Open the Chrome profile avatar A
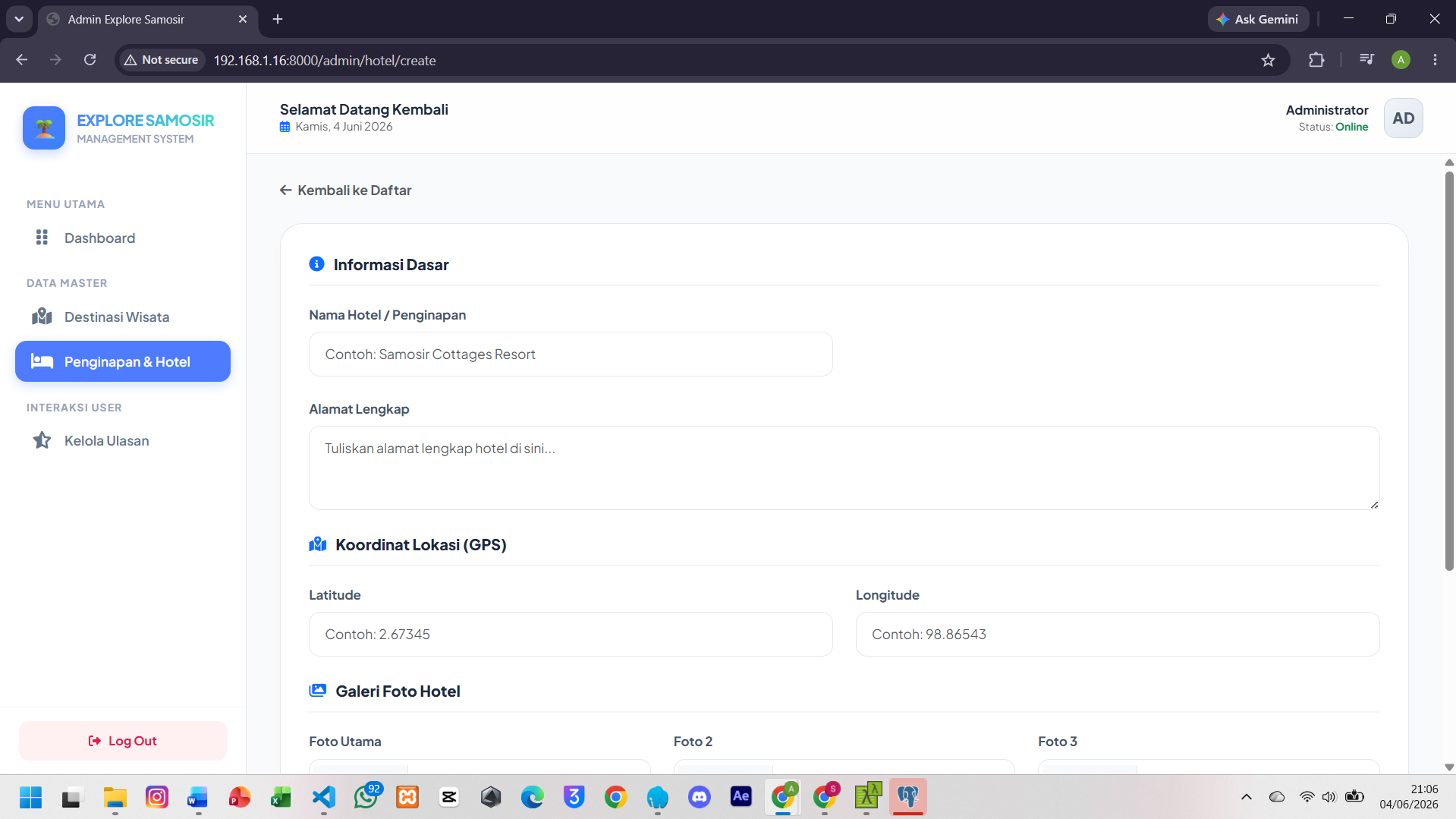Viewport: 1456px width, 819px height. tap(1401, 60)
